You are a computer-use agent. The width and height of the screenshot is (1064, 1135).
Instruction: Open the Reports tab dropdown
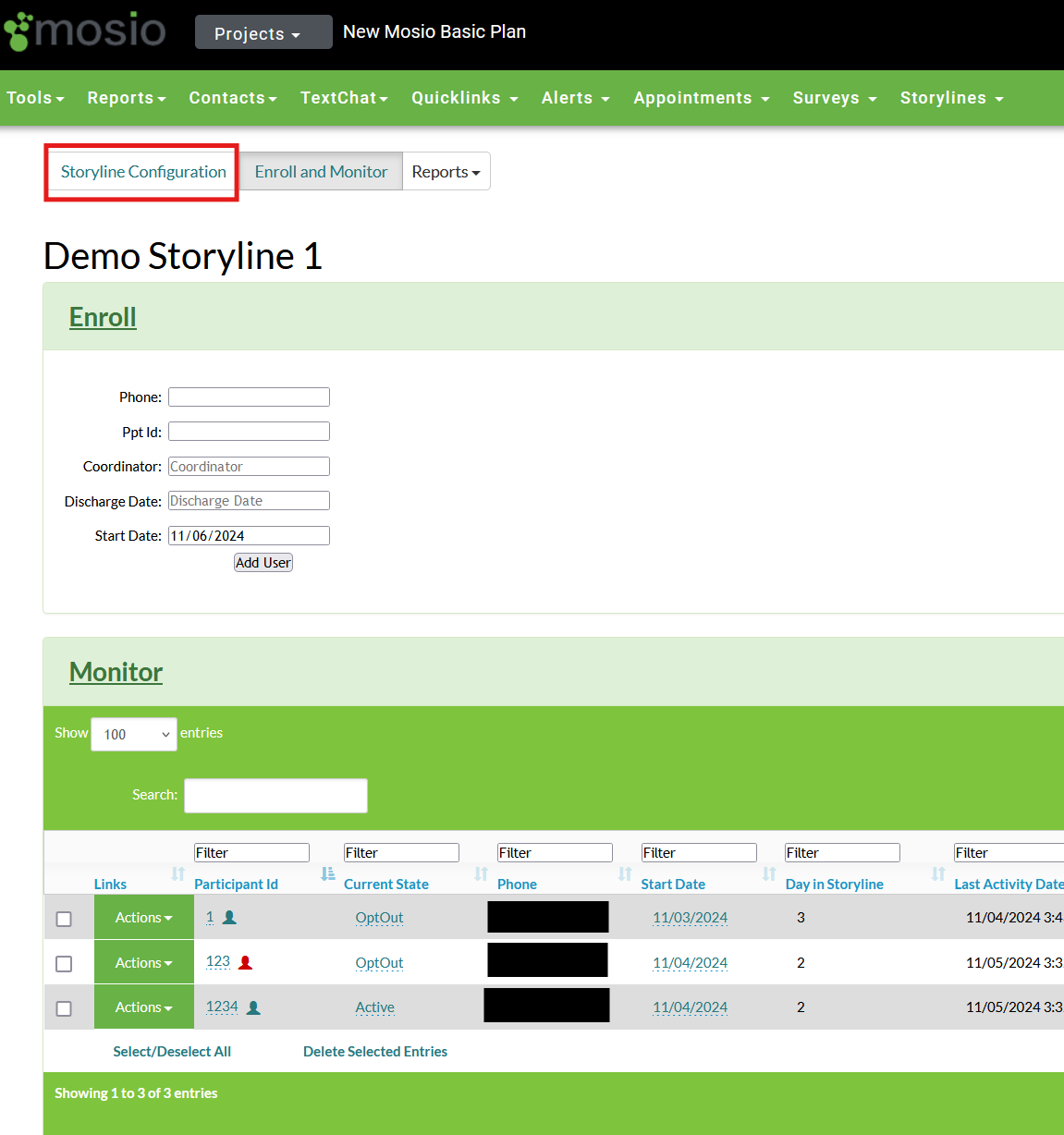click(x=446, y=172)
